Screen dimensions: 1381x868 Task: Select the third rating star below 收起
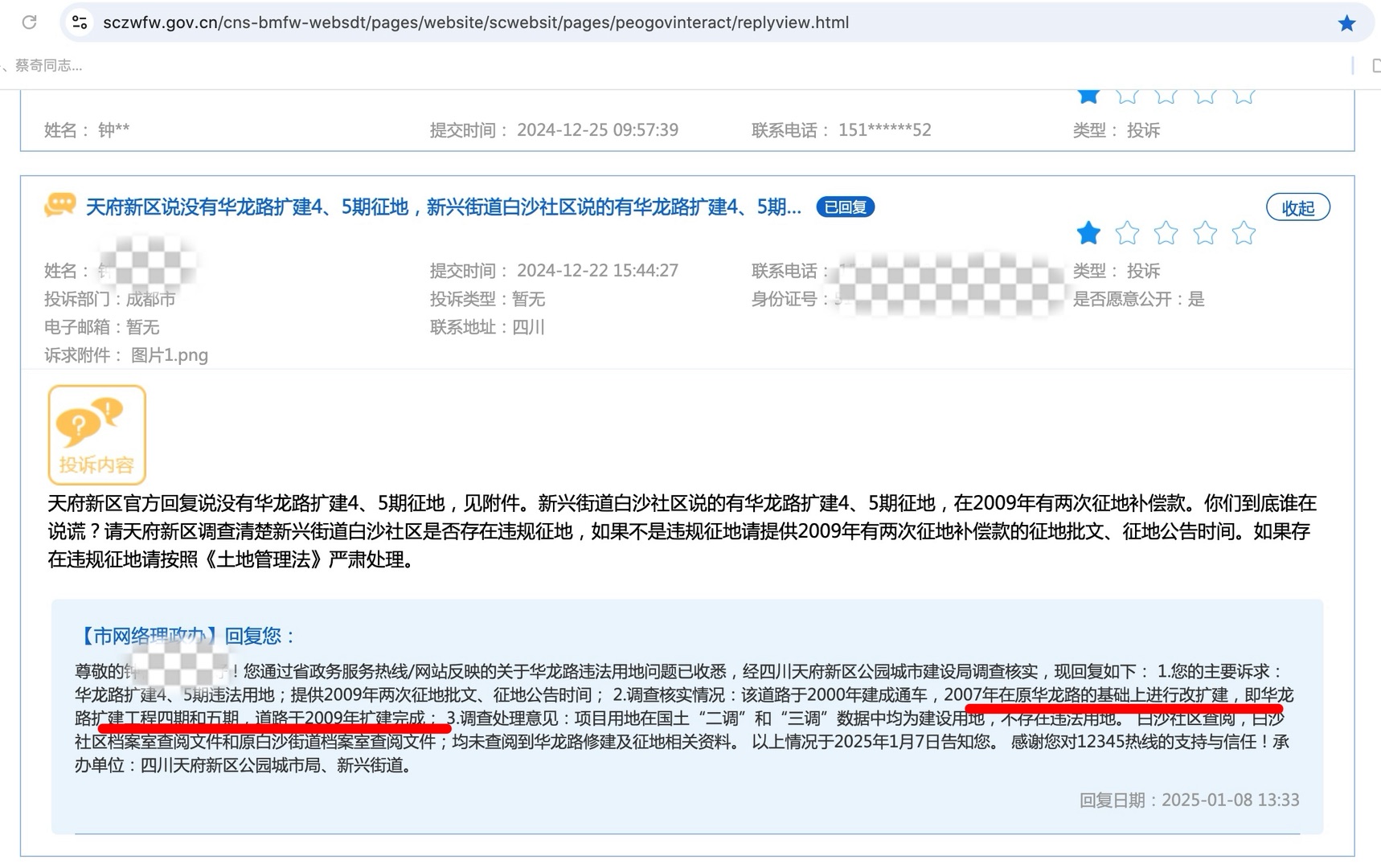[x=1166, y=233]
